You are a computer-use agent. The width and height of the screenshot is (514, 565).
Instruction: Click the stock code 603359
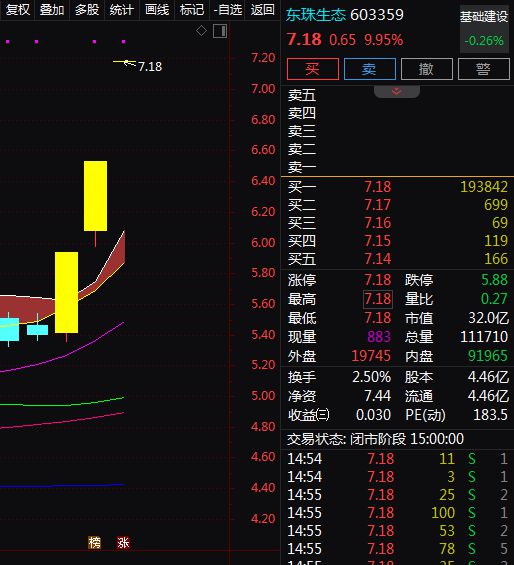coord(377,15)
